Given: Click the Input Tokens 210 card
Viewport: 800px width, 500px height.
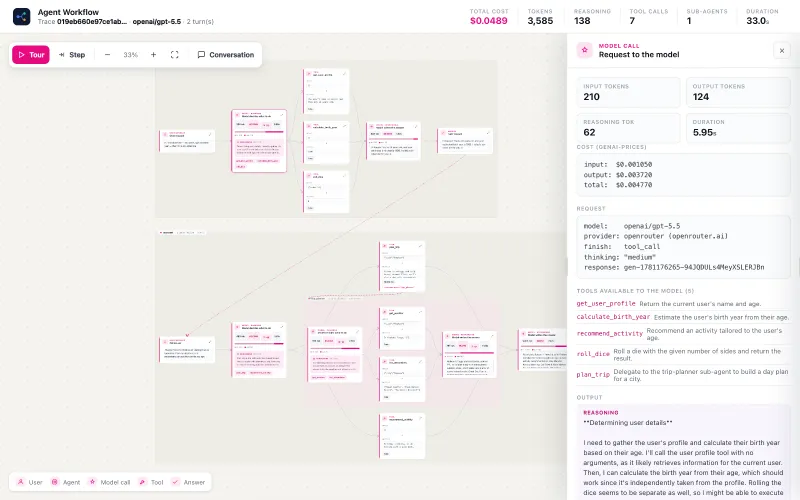Looking at the screenshot, I should coord(628,92).
